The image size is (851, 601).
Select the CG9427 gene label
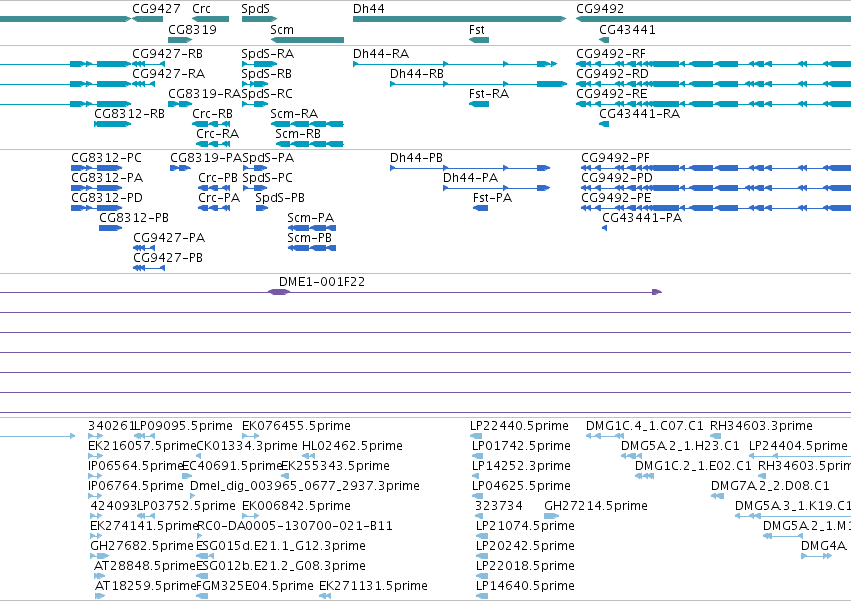(x=156, y=9)
